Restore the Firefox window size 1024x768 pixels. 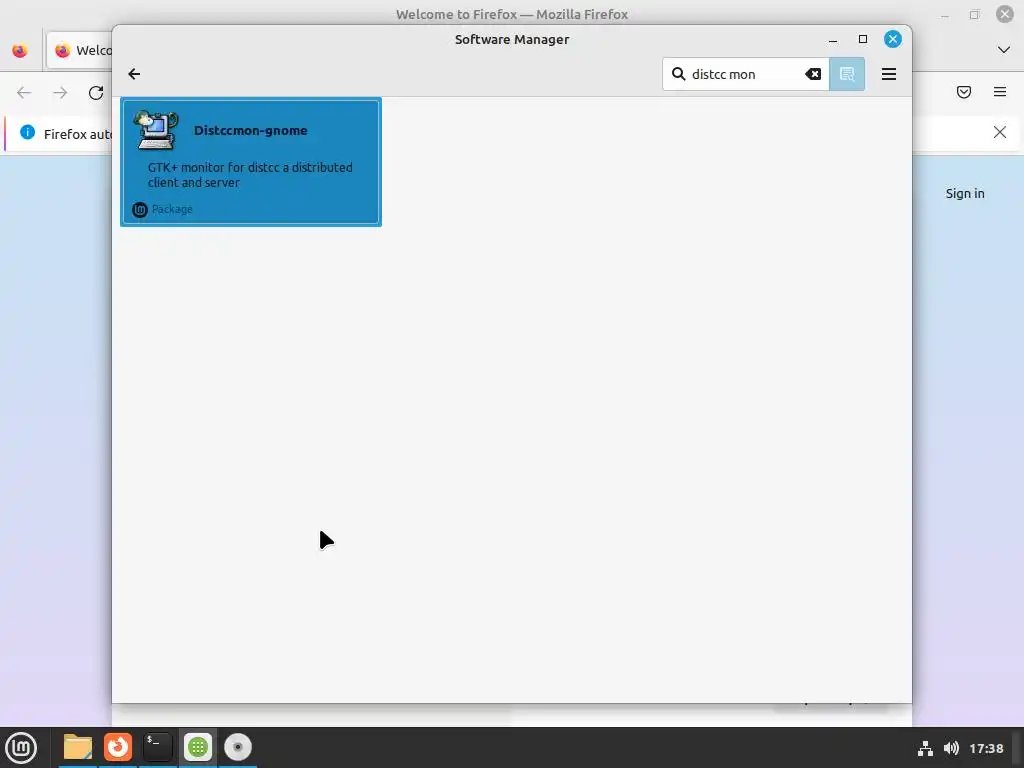pos(974,14)
